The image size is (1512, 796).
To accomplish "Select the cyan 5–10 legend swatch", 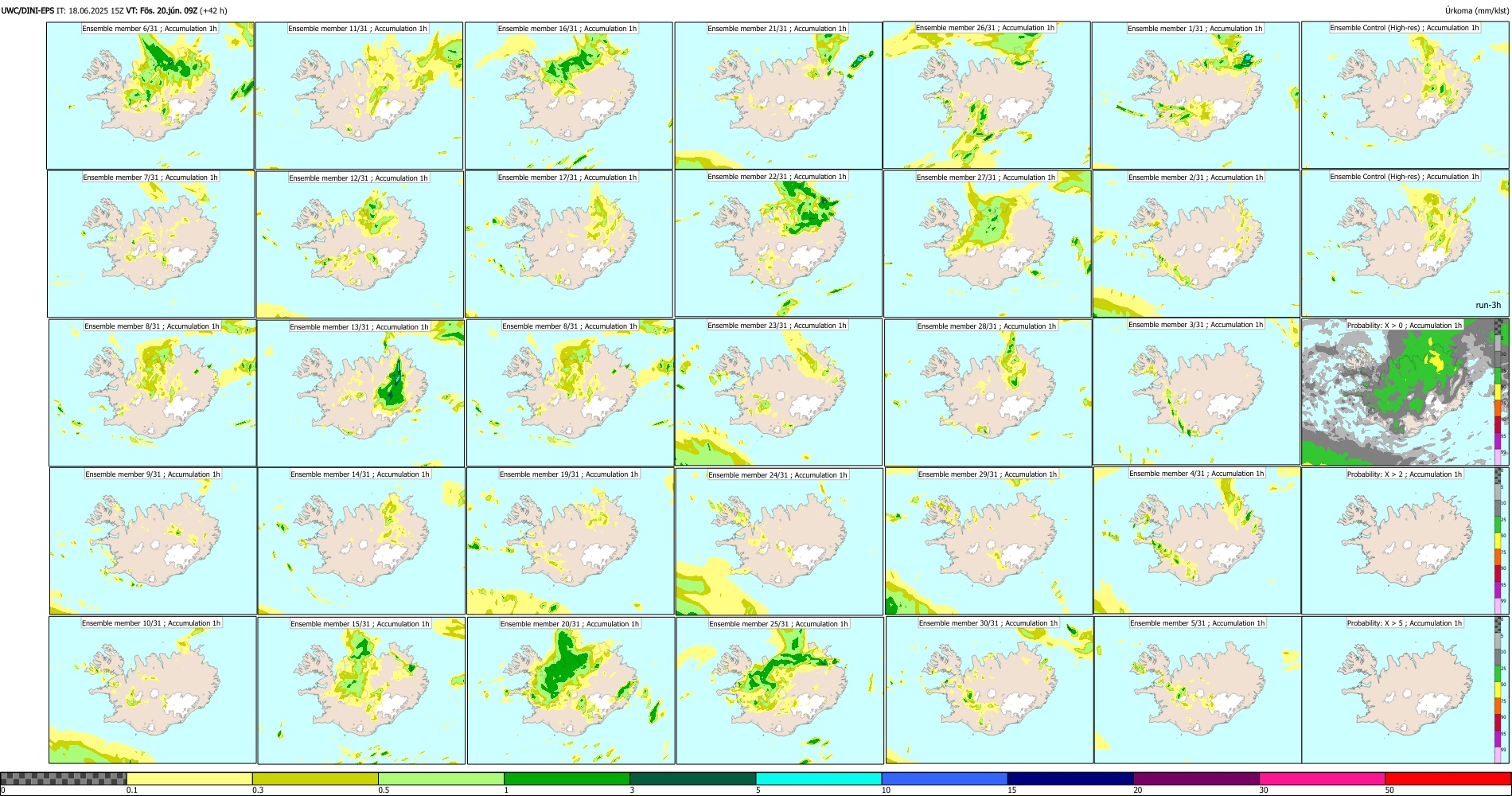I will point(819,778).
